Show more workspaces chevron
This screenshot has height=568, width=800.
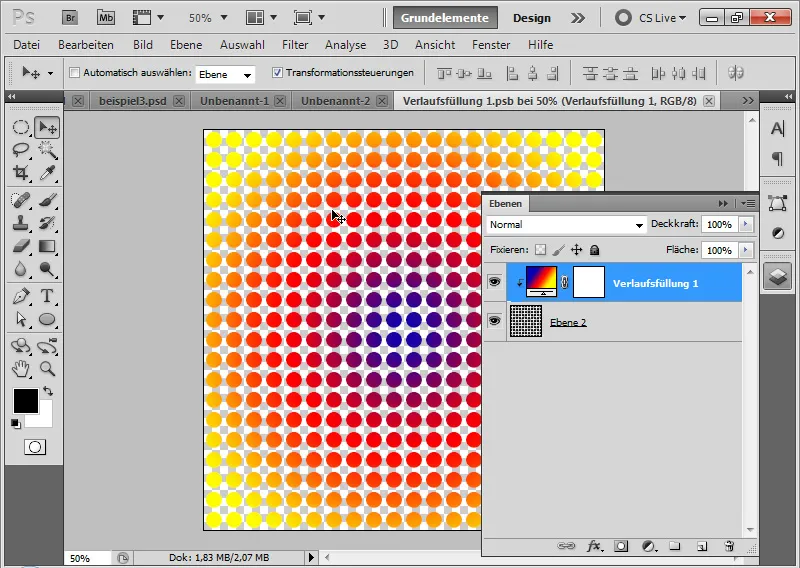pyautogui.click(x=578, y=18)
